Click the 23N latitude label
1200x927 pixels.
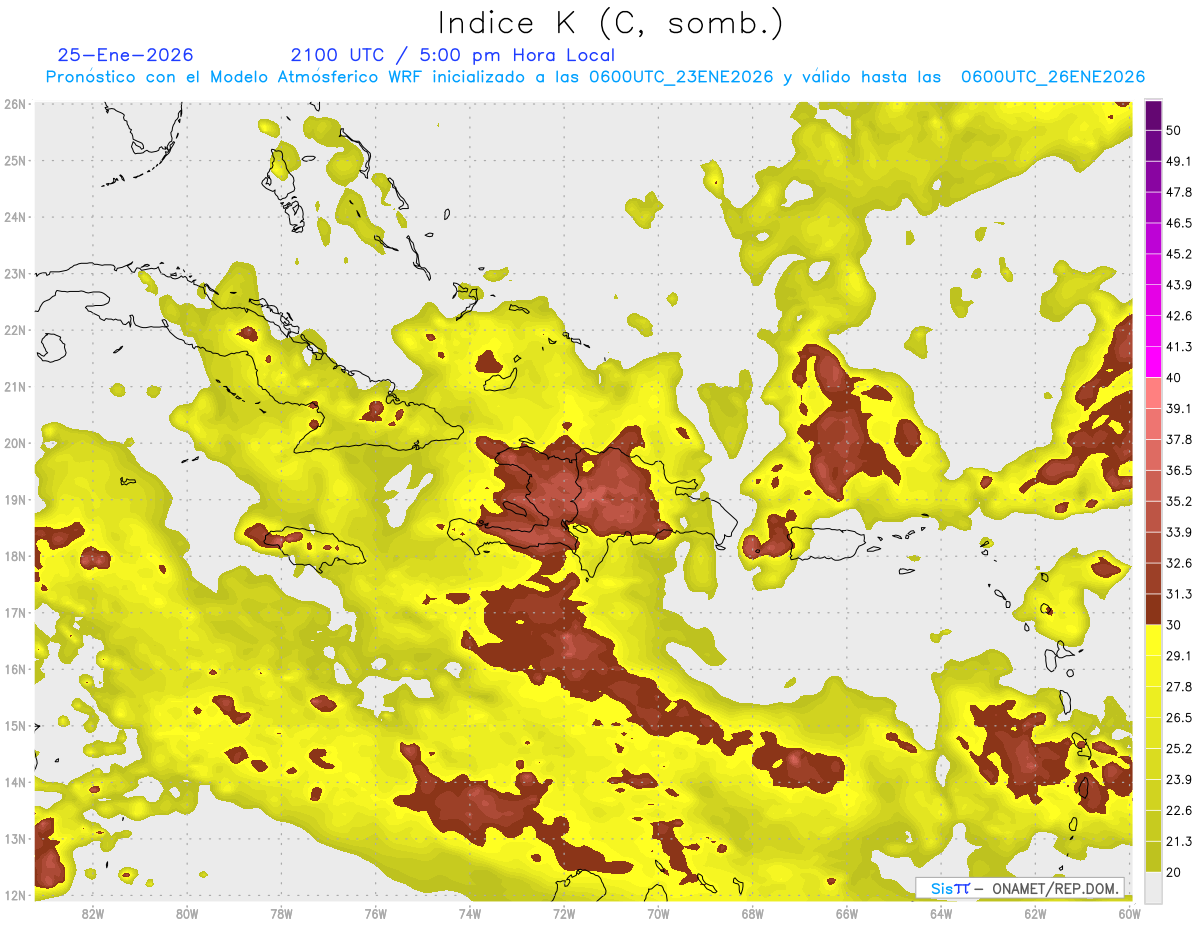(x=15, y=274)
